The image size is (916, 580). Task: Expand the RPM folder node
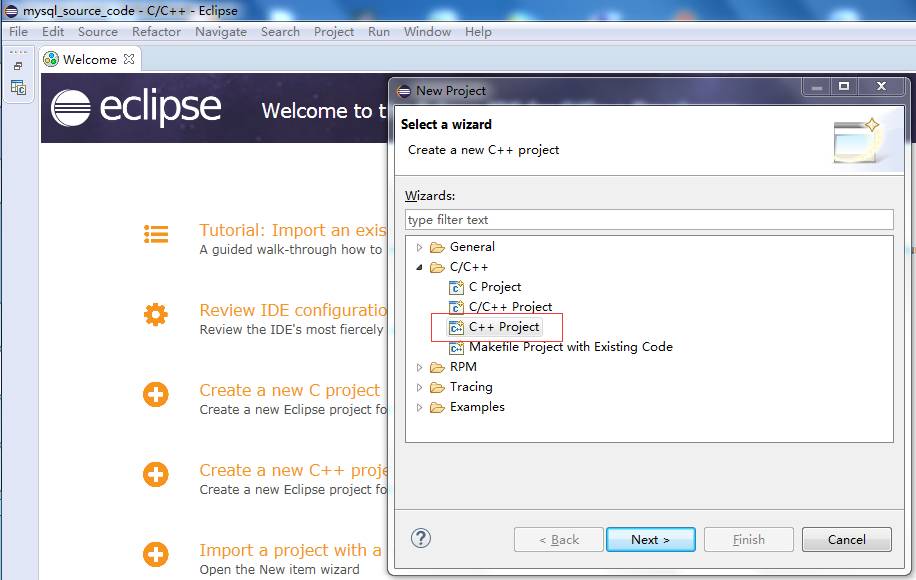click(419, 367)
